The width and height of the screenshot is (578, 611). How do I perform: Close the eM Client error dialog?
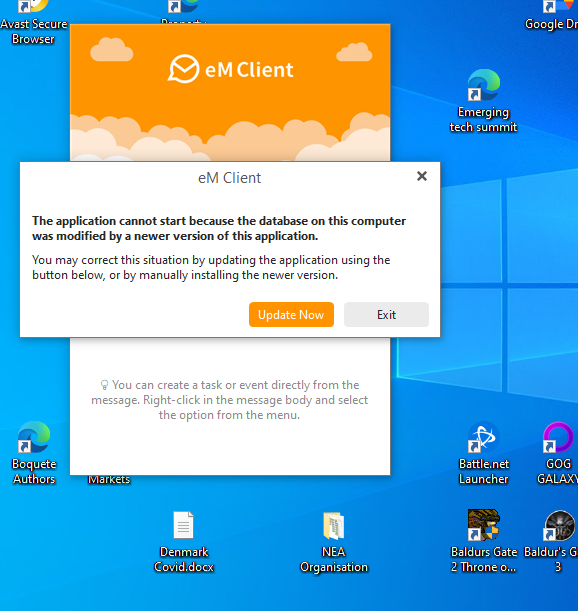[x=422, y=176]
